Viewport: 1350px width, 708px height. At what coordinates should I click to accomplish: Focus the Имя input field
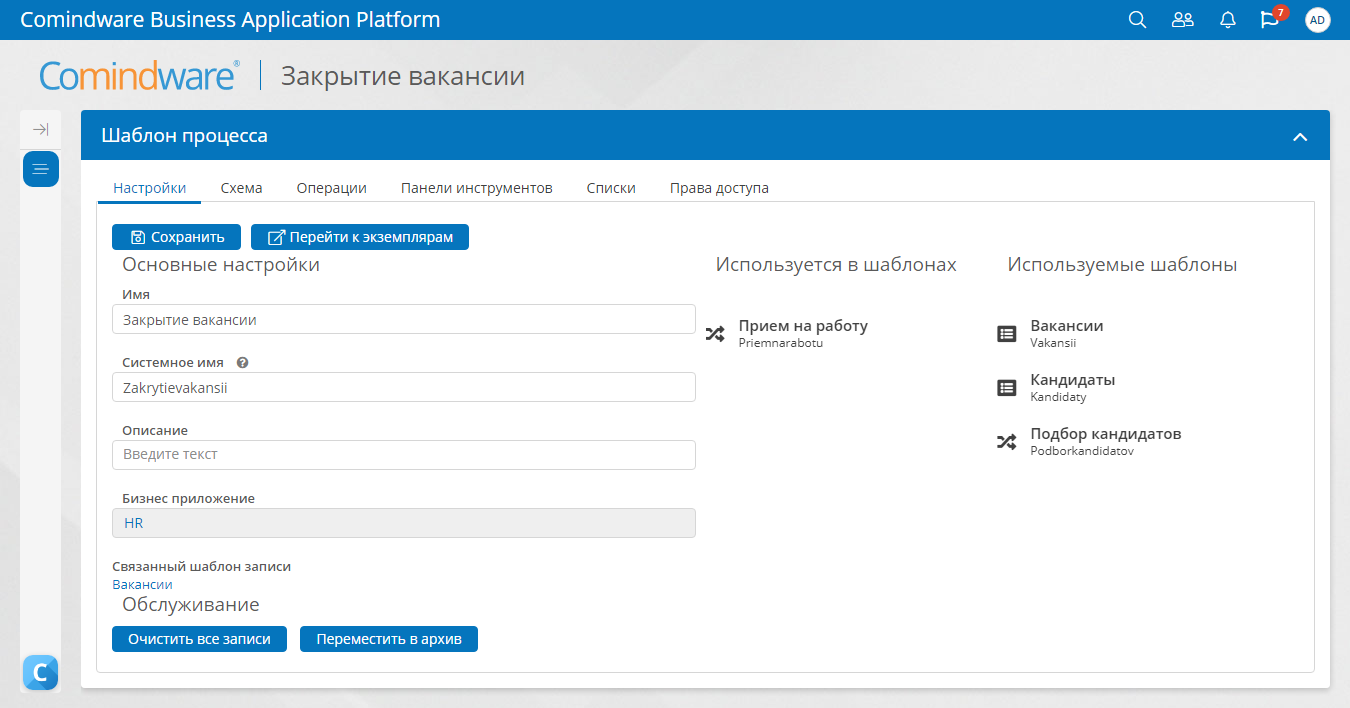(404, 320)
